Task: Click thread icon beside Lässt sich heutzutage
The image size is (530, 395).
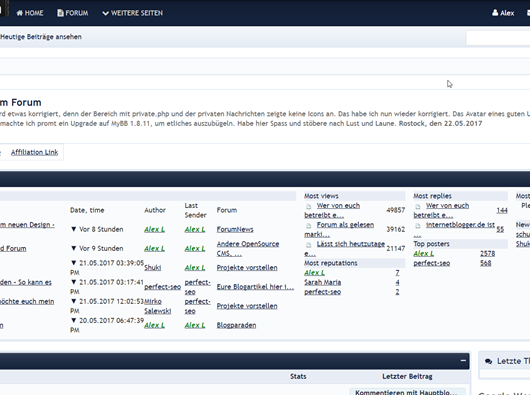Action: click(x=308, y=245)
